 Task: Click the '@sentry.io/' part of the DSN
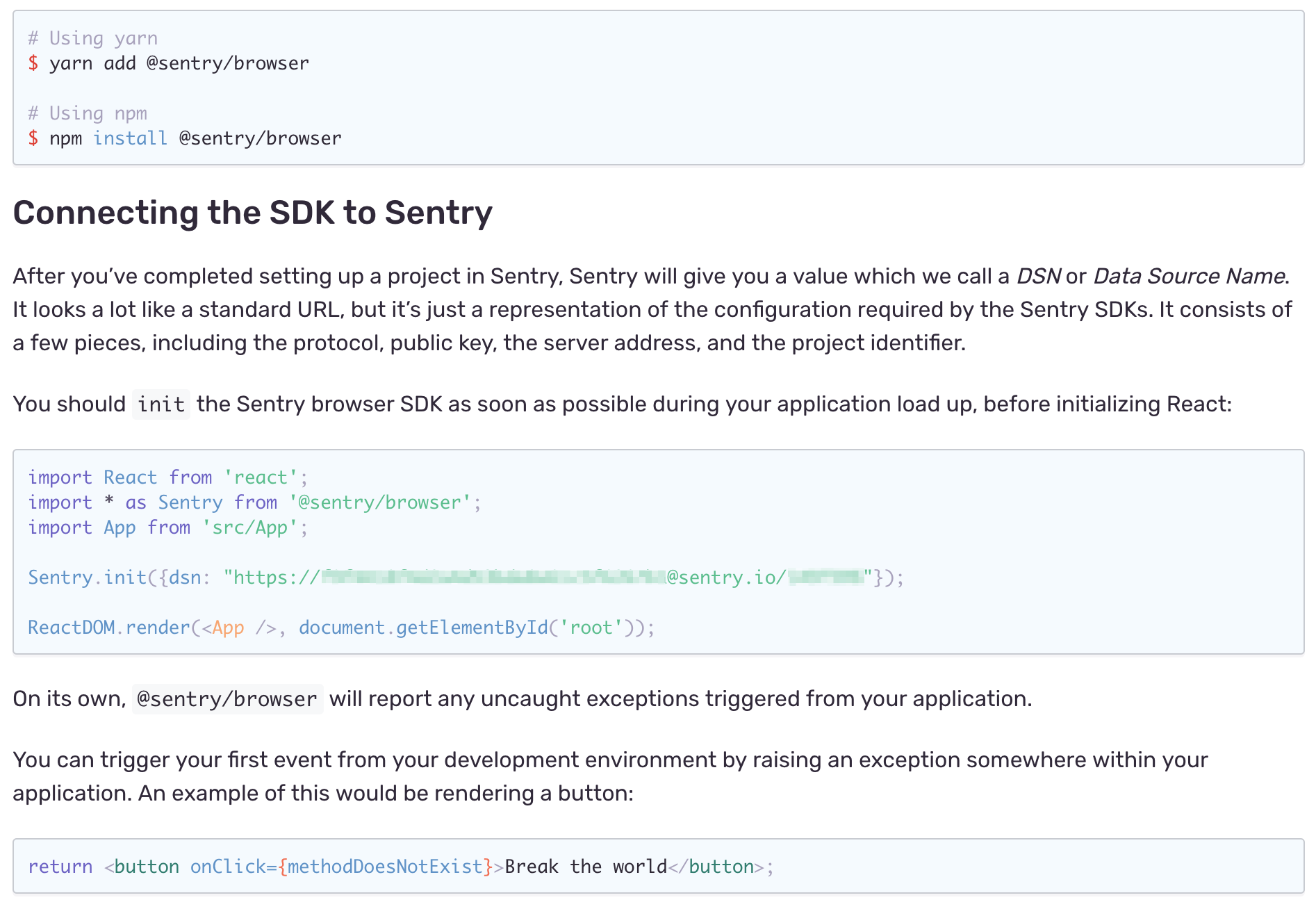click(726, 578)
